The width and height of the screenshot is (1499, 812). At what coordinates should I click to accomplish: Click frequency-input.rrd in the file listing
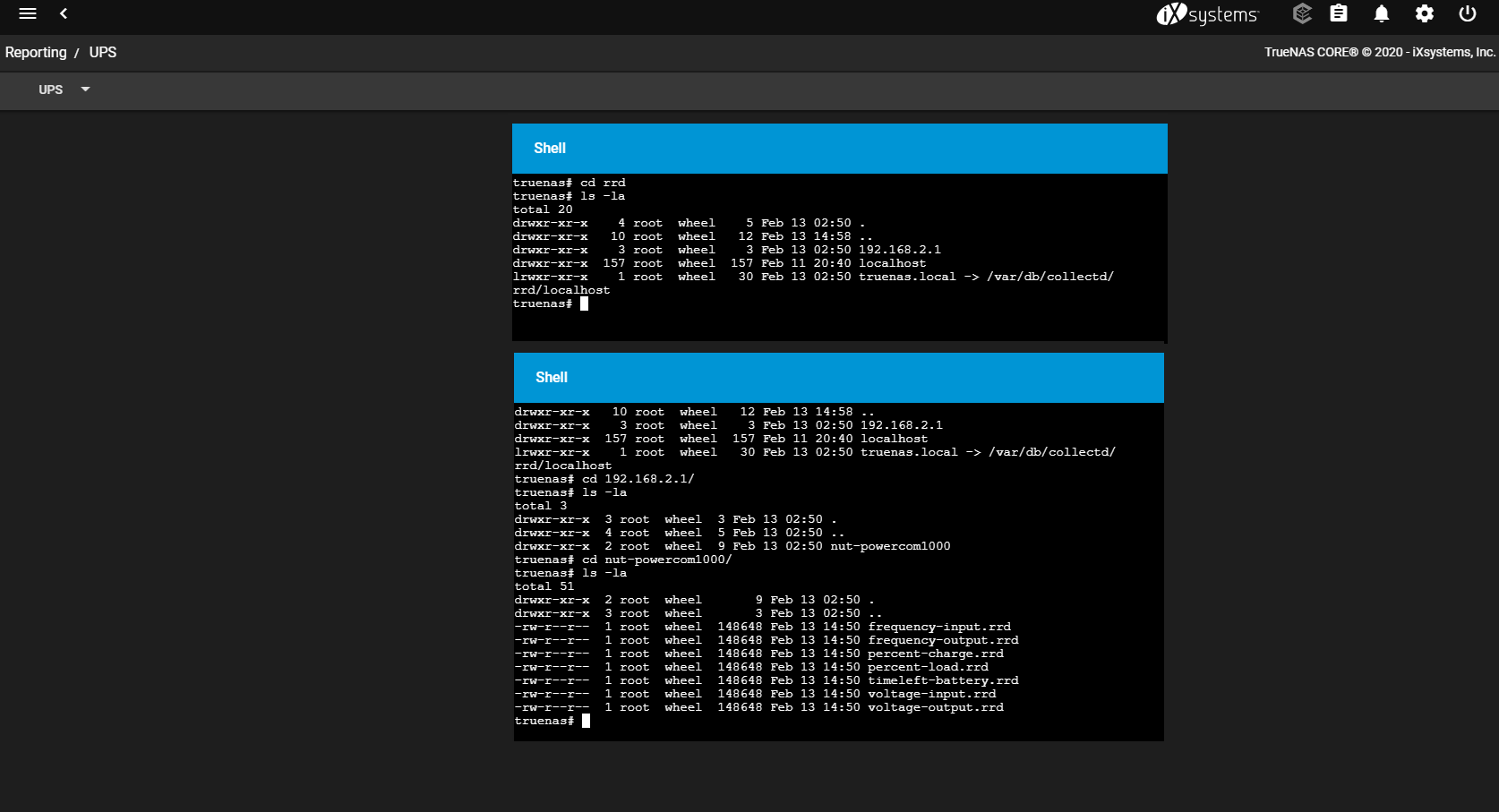pyautogui.click(x=938, y=627)
